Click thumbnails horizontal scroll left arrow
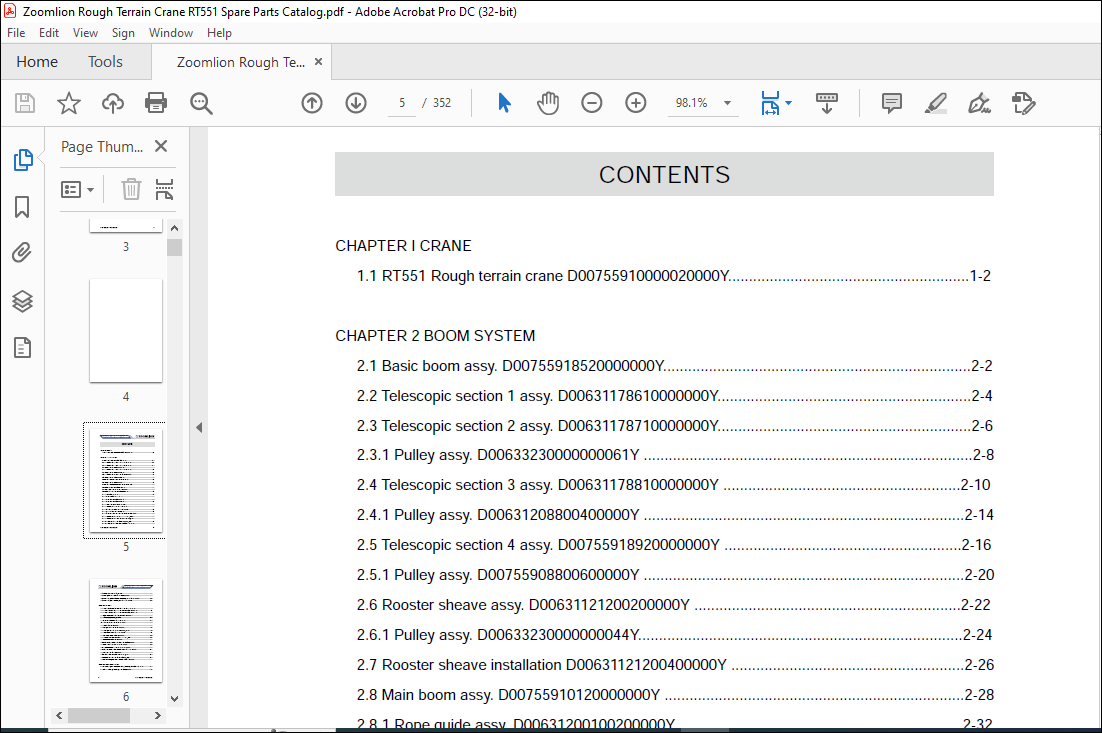Viewport: 1102px width, 733px height. click(60, 715)
